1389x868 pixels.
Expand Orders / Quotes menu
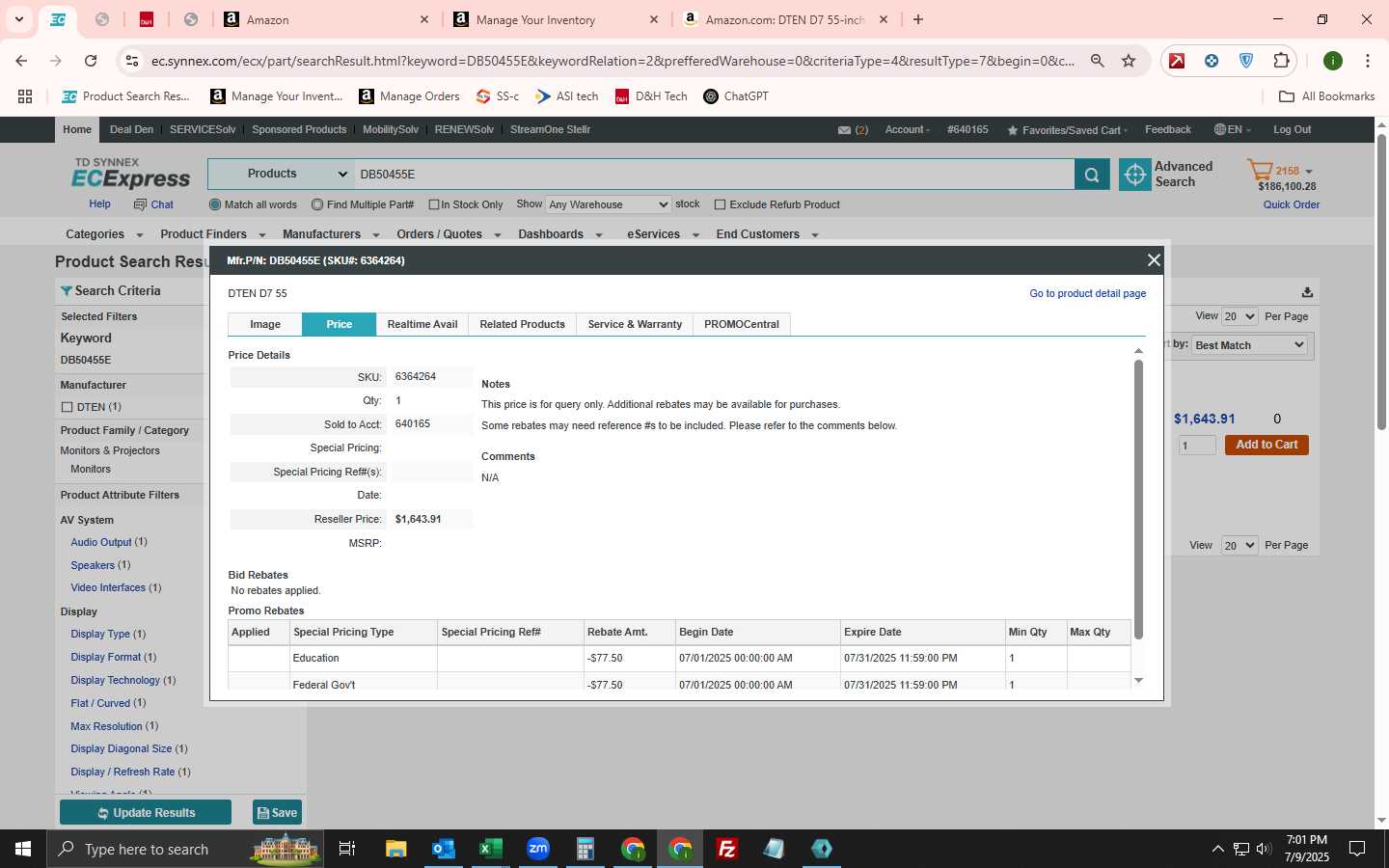[449, 234]
